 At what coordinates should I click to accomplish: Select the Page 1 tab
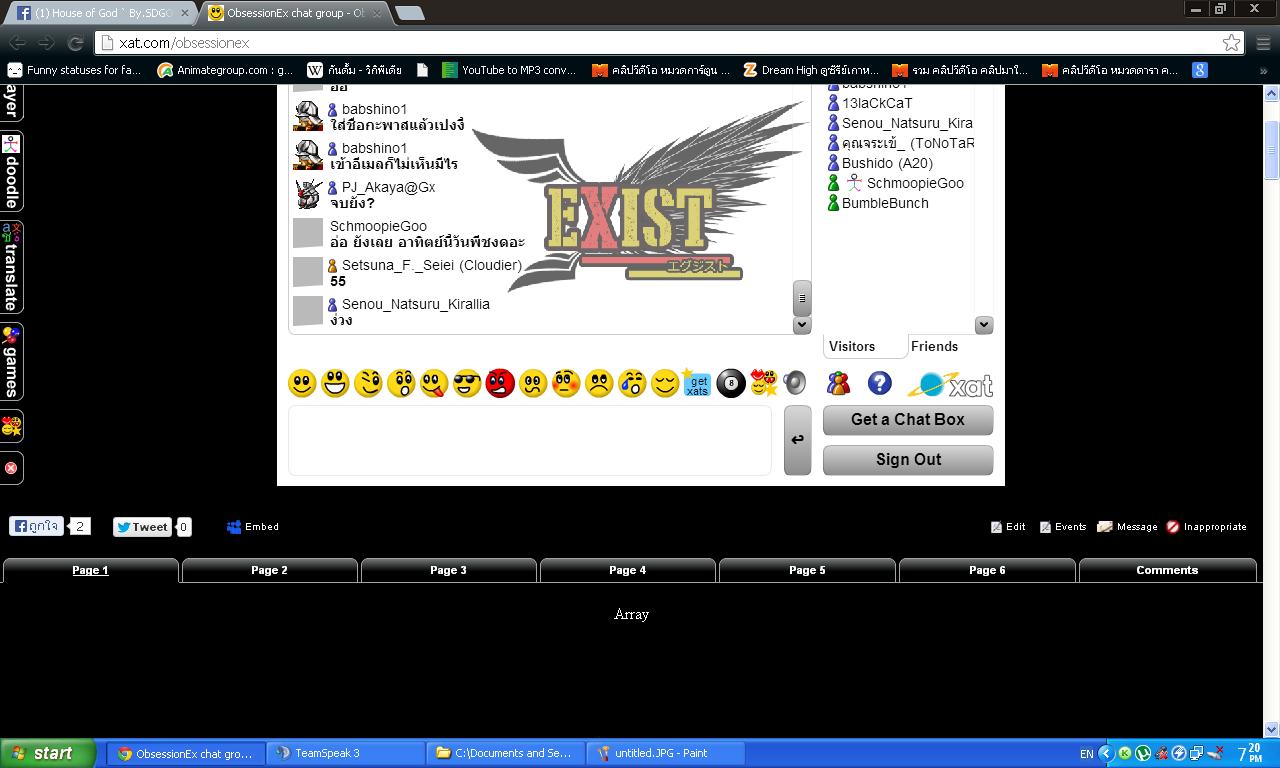point(90,570)
